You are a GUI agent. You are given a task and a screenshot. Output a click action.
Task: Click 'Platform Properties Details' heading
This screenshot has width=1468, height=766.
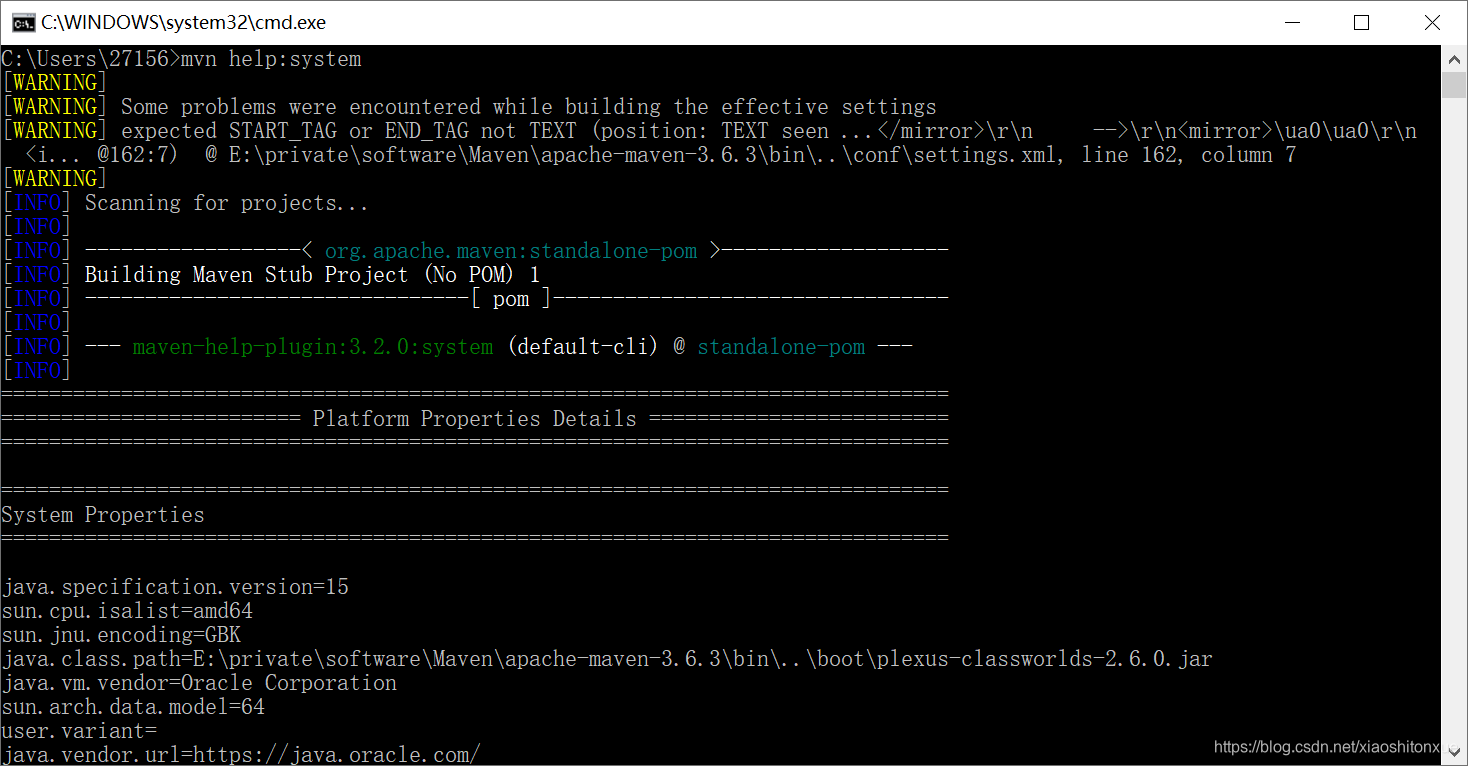[474, 419]
